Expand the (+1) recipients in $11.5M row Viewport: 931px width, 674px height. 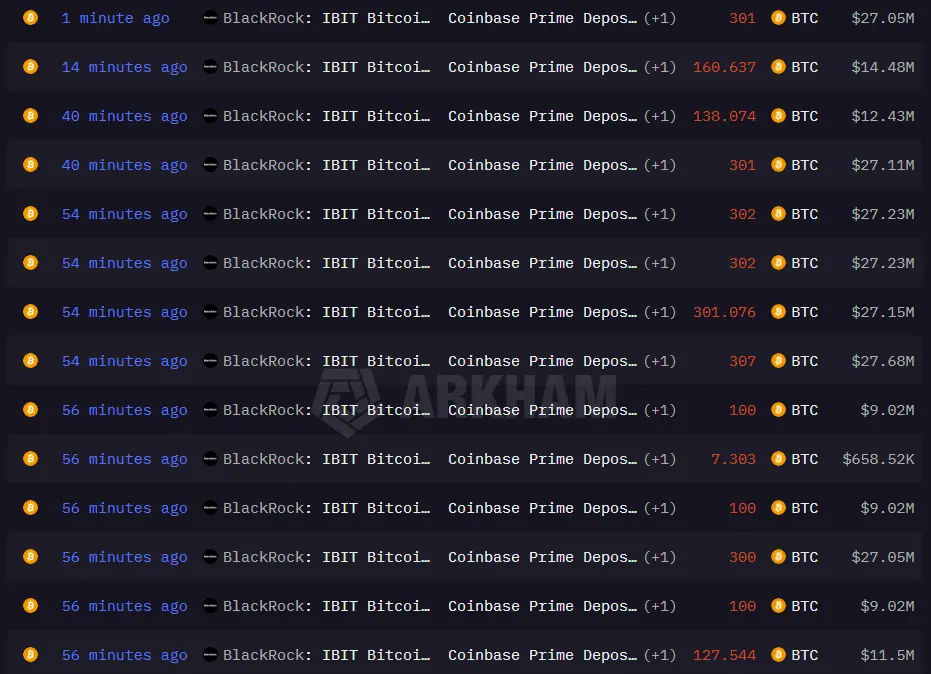click(660, 655)
